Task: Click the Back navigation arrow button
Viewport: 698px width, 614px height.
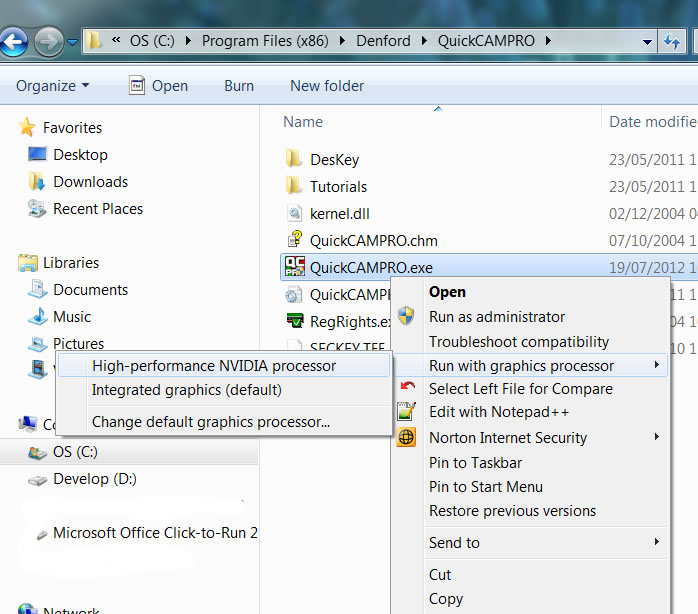Action: [13, 42]
